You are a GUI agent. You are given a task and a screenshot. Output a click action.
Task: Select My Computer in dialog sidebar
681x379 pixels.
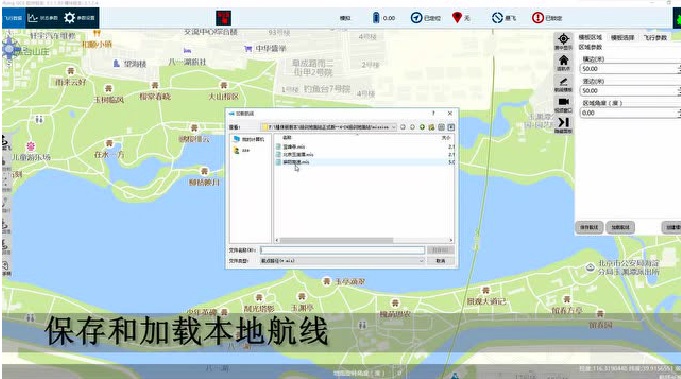[x=249, y=139]
